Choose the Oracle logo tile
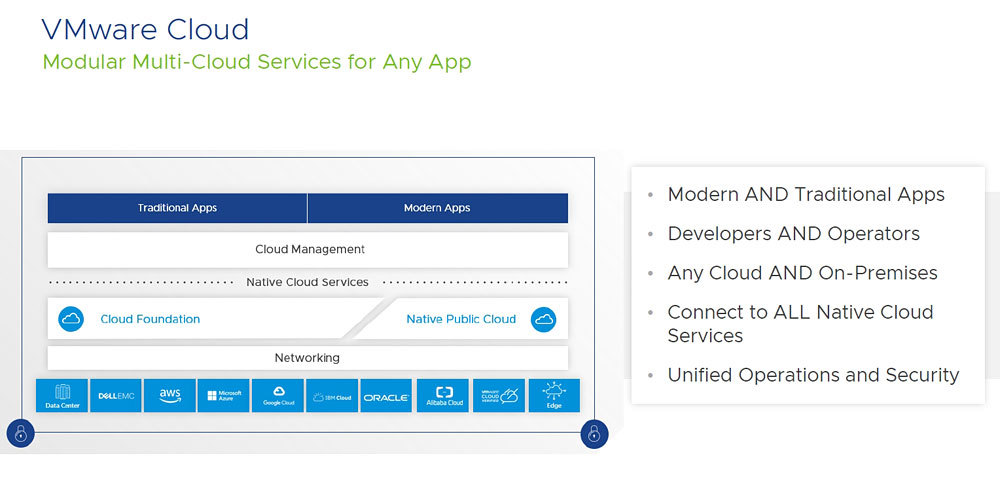This screenshot has width=1000, height=481. point(386,396)
